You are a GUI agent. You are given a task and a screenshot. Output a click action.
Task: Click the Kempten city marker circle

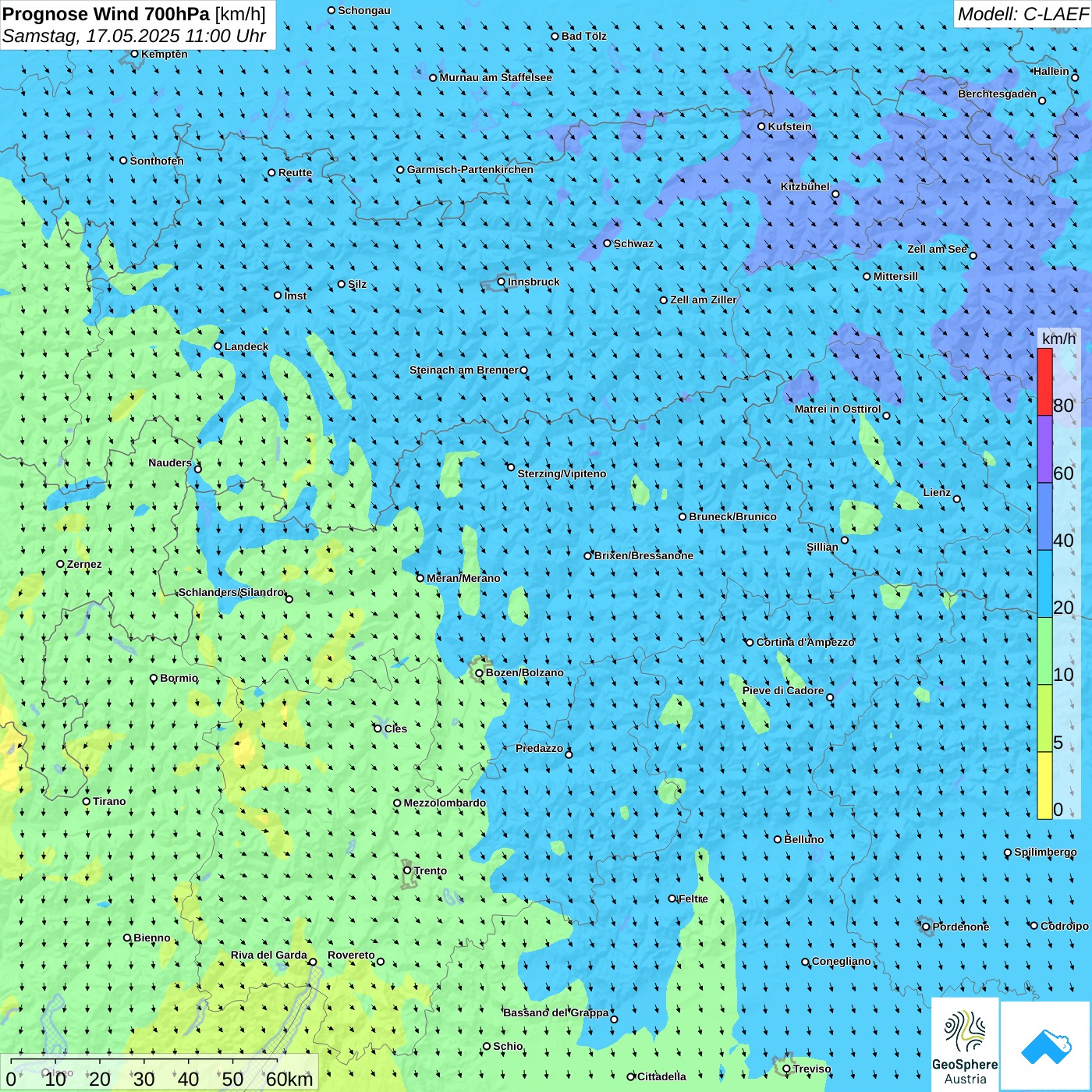(135, 54)
